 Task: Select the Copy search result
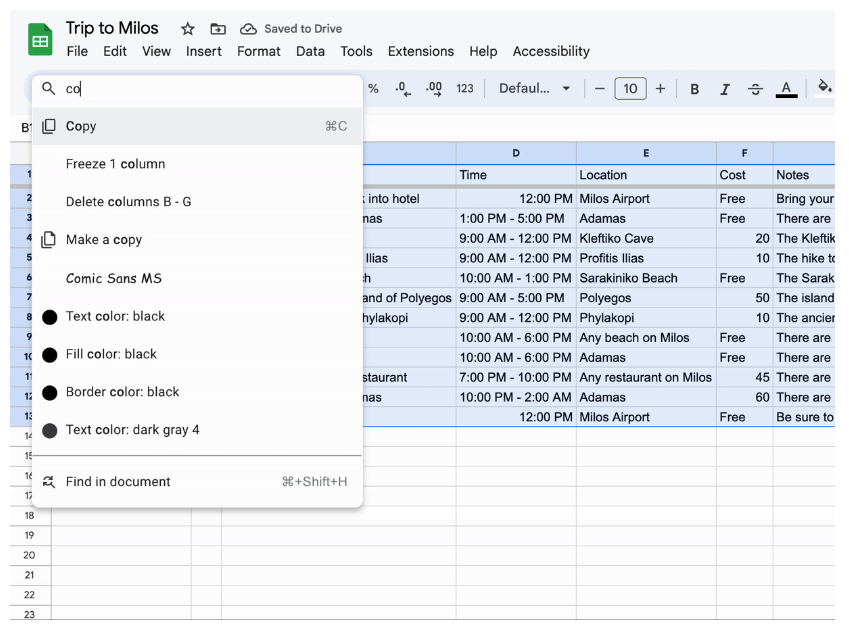pyautogui.click(x=197, y=126)
